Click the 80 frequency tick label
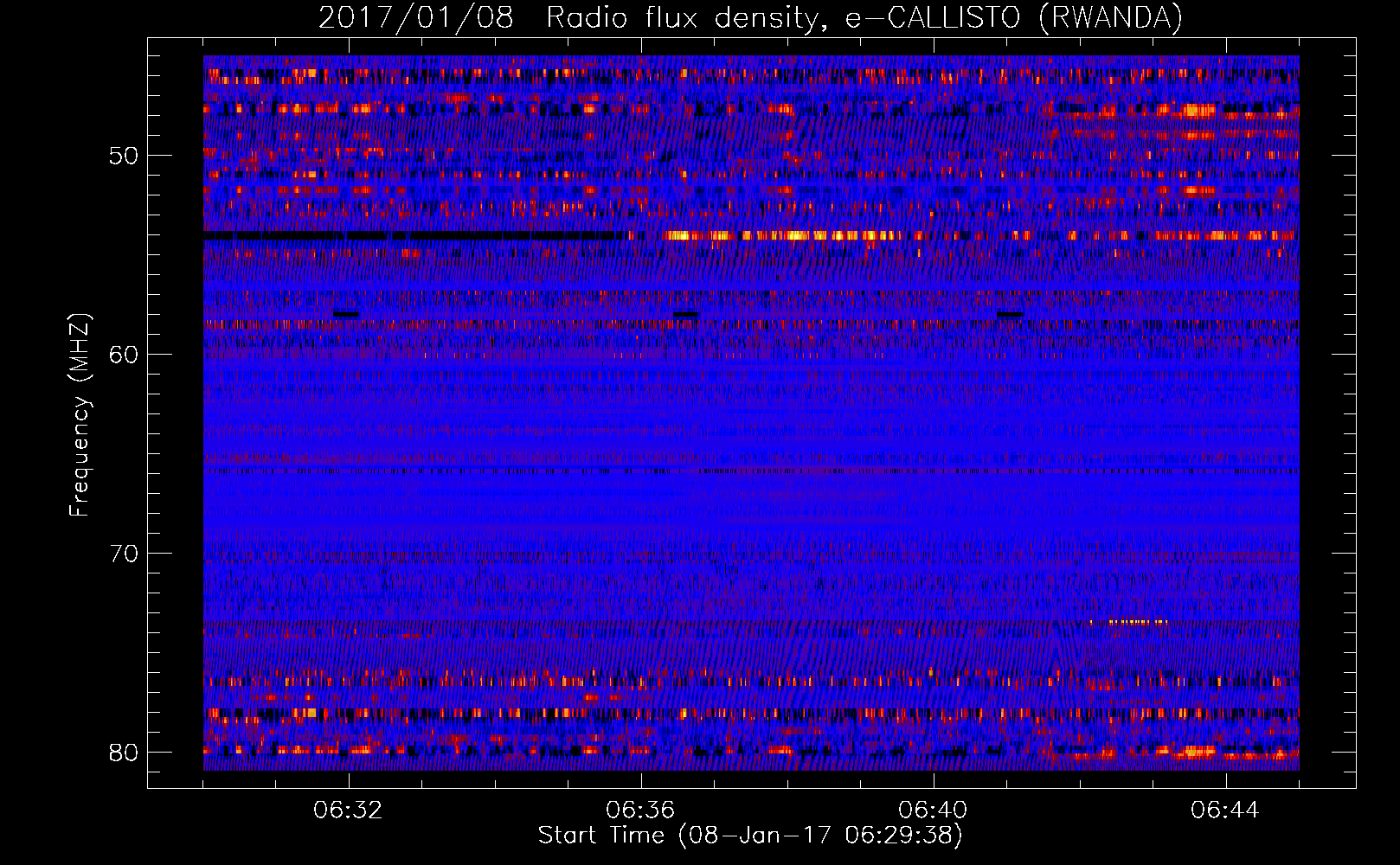 (124, 753)
